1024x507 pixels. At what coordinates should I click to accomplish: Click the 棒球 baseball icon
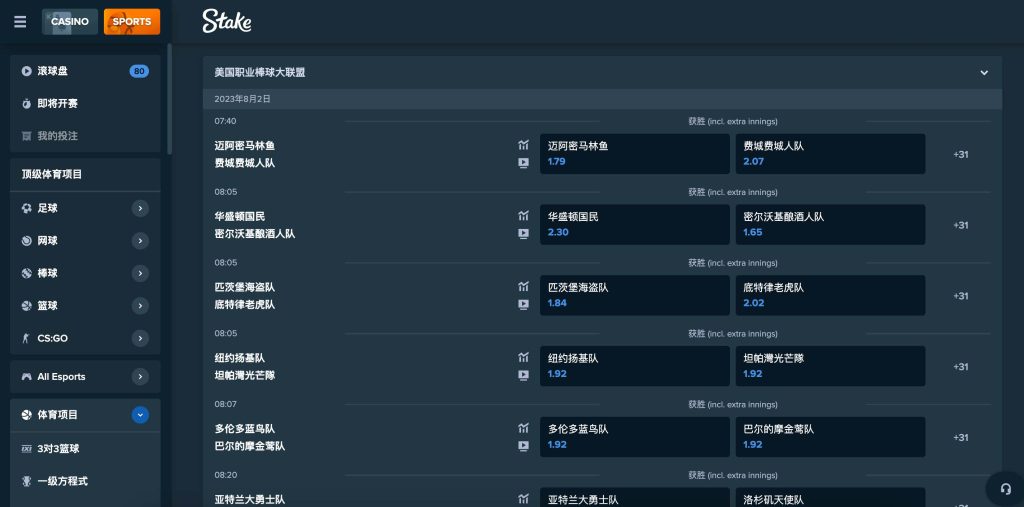pyautogui.click(x=26, y=273)
